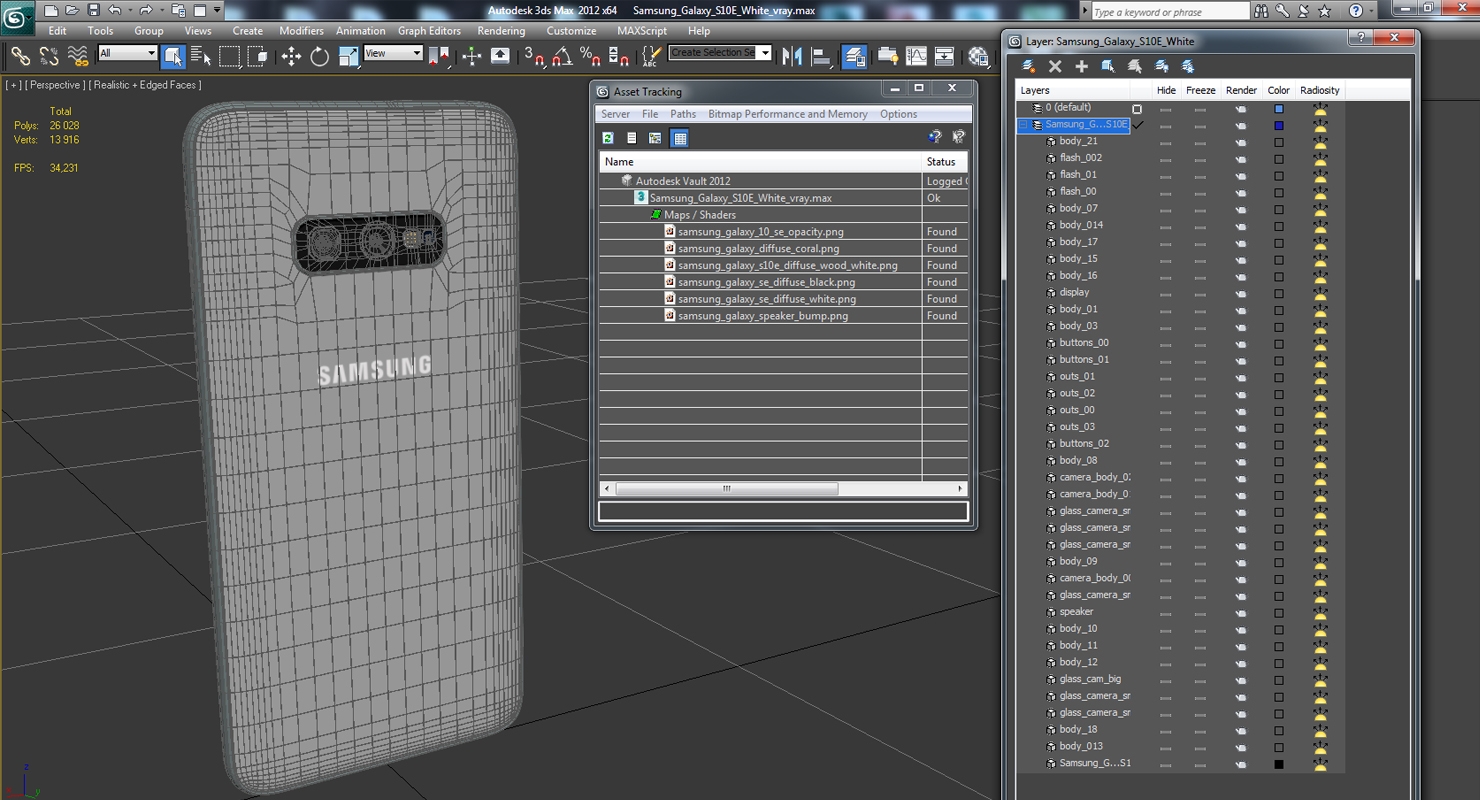Open the reference coordinate View dropdown
The height and width of the screenshot is (800, 1480).
[x=393, y=53]
